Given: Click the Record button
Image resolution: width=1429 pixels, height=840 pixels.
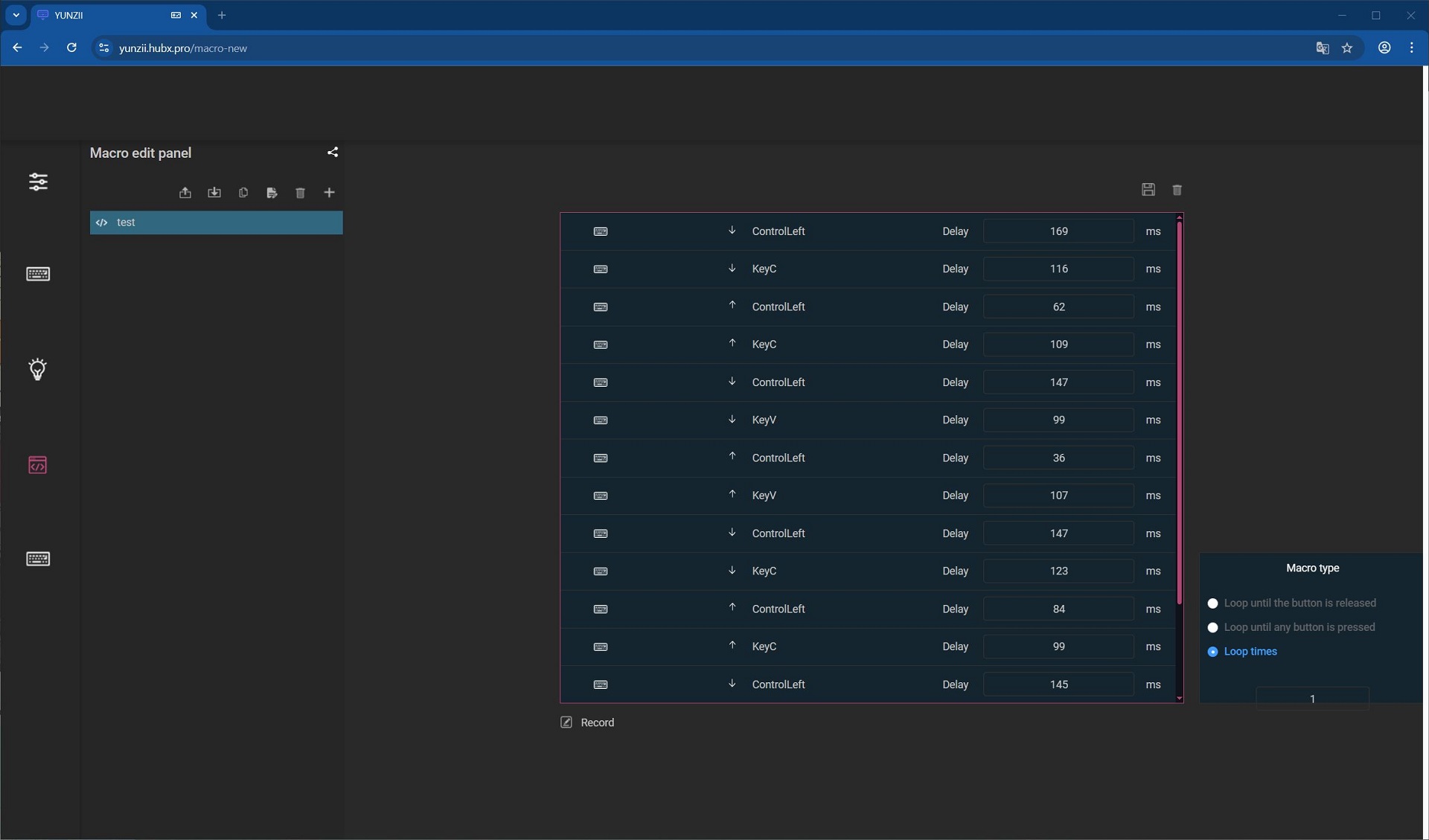Looking at the screenshot, I should 587,722.
